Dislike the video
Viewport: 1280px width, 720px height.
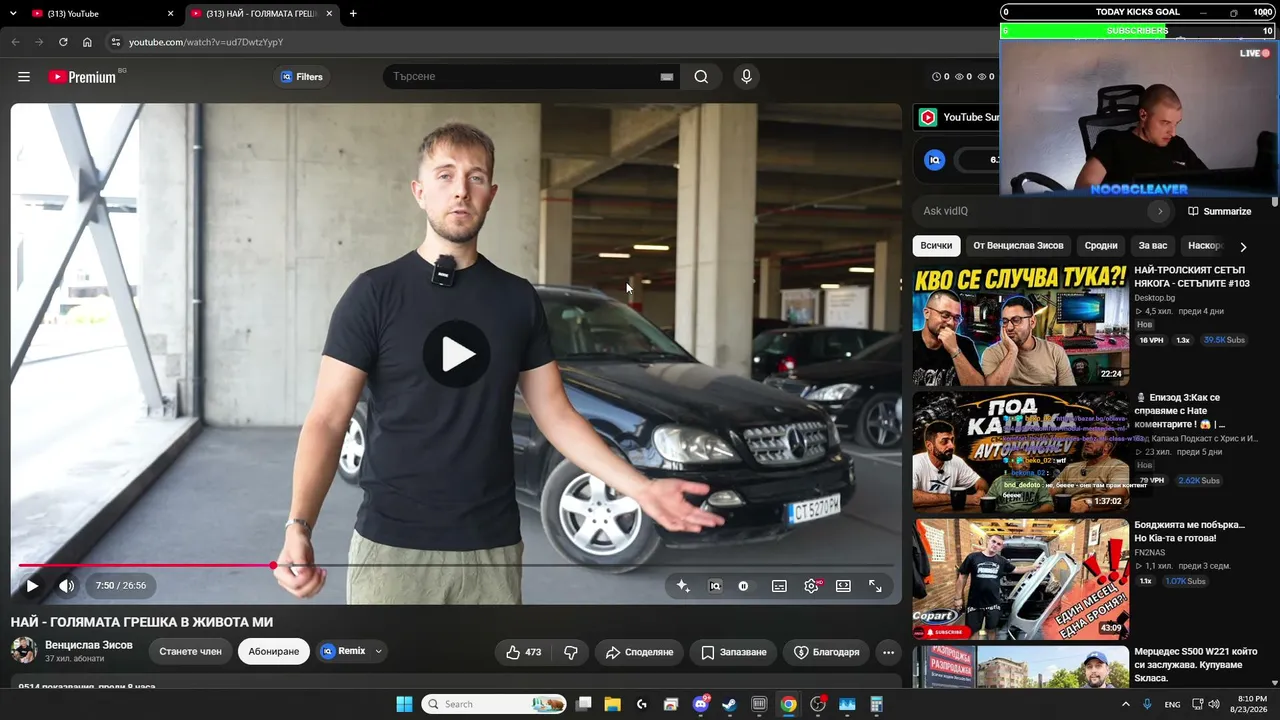pos(571,652)
